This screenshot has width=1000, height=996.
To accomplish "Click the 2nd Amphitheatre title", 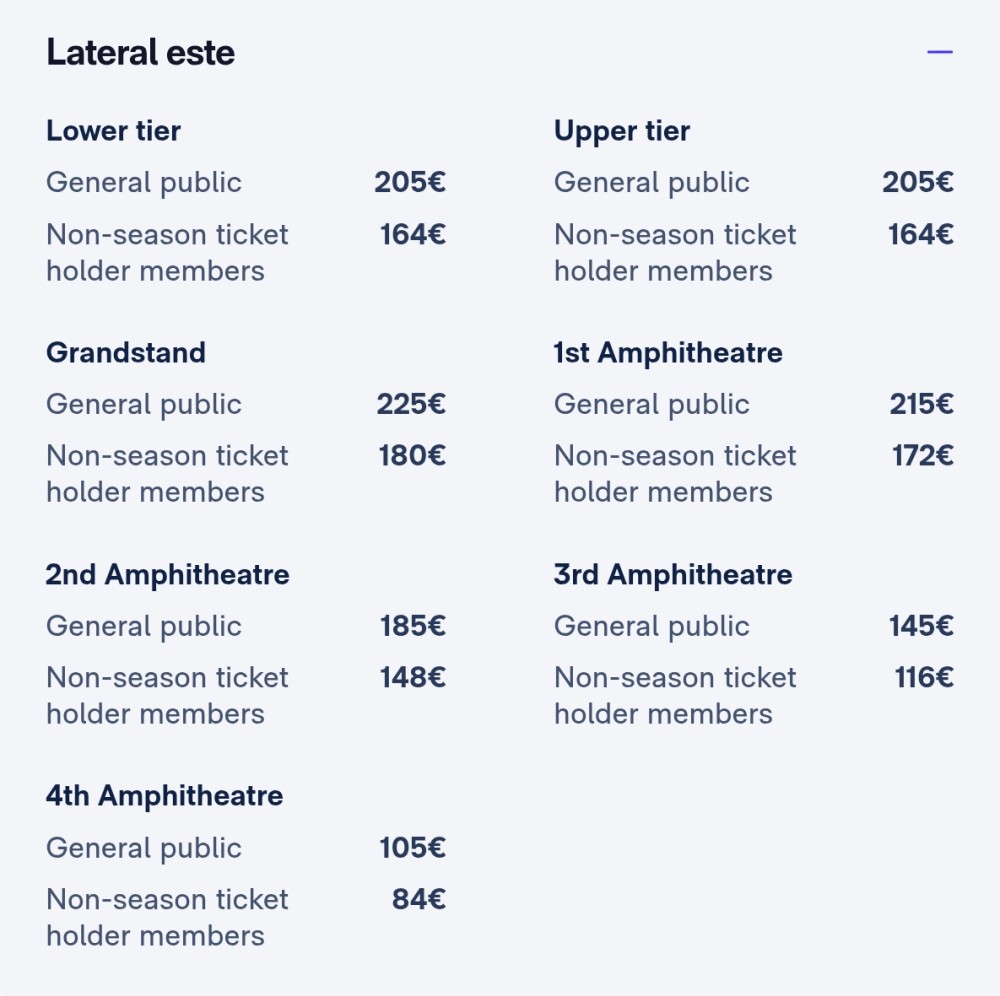I will (168, 575).
